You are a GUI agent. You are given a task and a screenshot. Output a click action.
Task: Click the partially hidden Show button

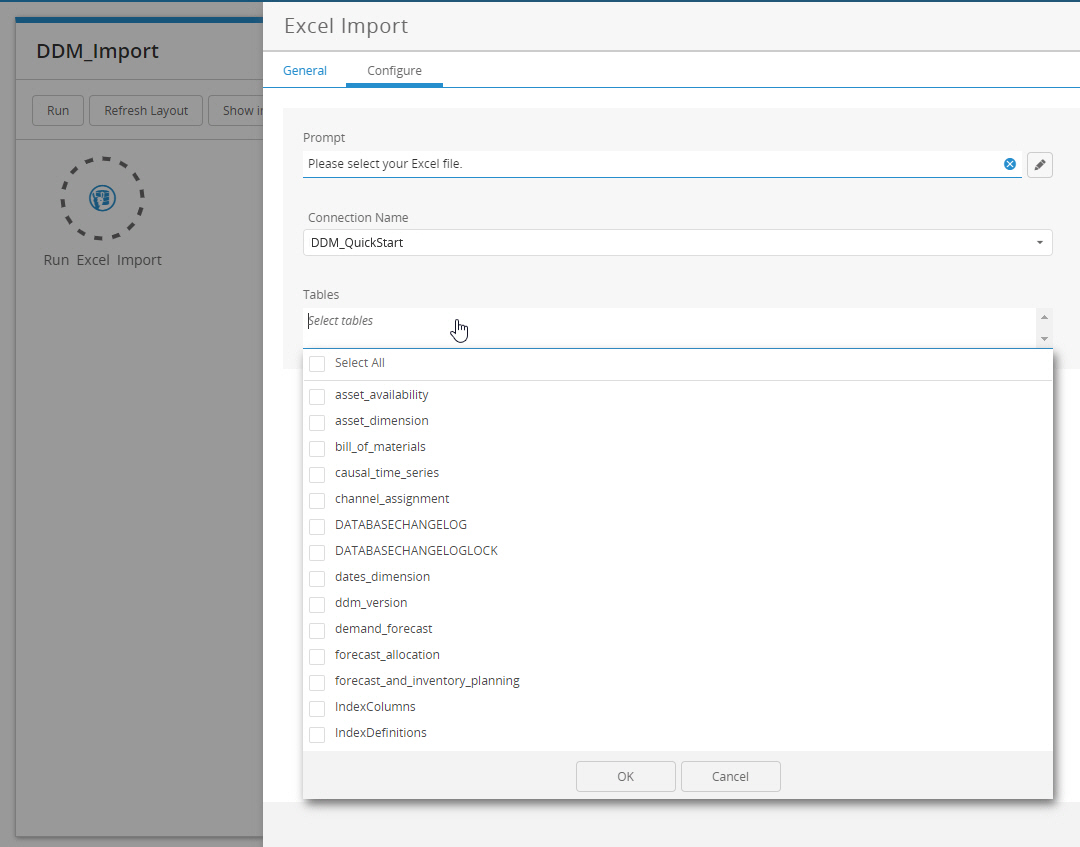click(236, 110)
